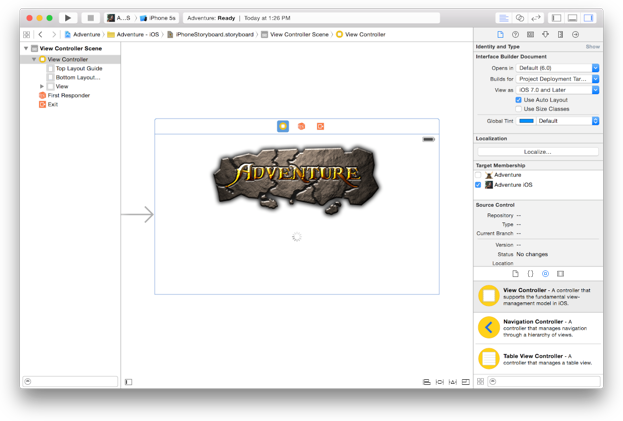Show the File inspector

tap(500, 35)
